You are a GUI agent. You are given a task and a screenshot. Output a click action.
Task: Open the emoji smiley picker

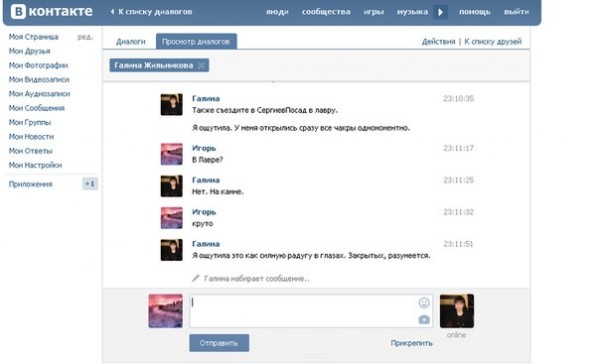[x=424, y=303]
